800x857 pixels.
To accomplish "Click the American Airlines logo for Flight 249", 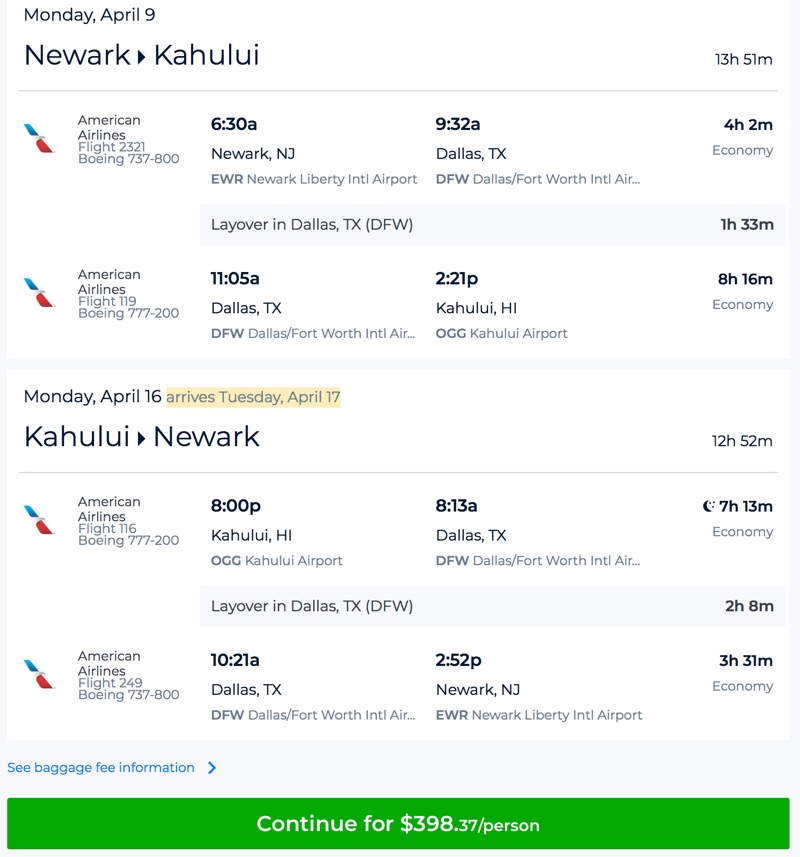I will click(39, 674).
